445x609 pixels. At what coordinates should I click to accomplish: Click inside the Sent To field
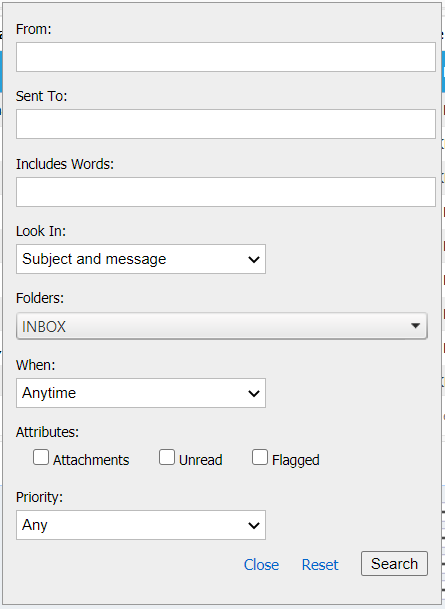click(226, 124)
